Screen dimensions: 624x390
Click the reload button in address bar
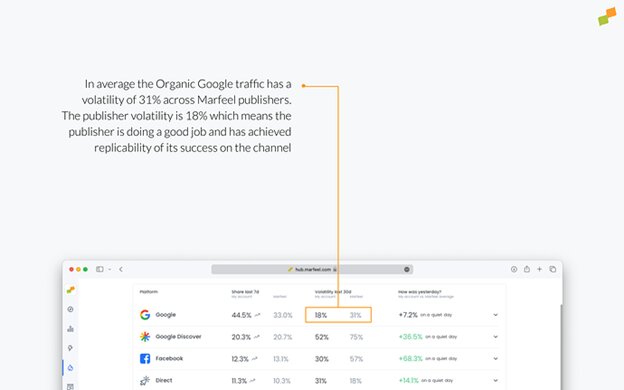[x=407, y=269]
